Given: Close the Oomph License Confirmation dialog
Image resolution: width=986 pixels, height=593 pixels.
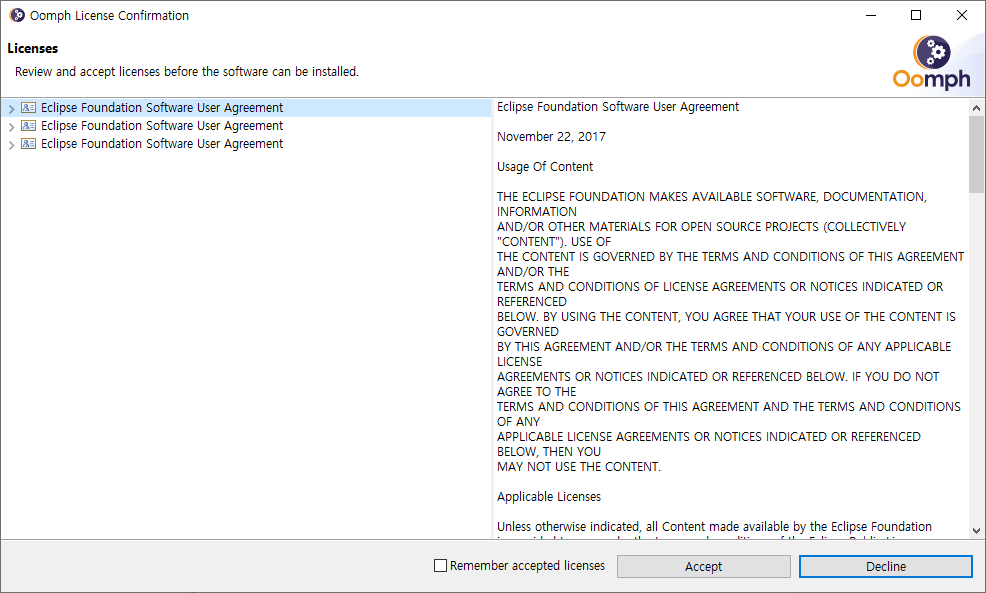Looking at the screenshot, I should [x=962, y=15].
